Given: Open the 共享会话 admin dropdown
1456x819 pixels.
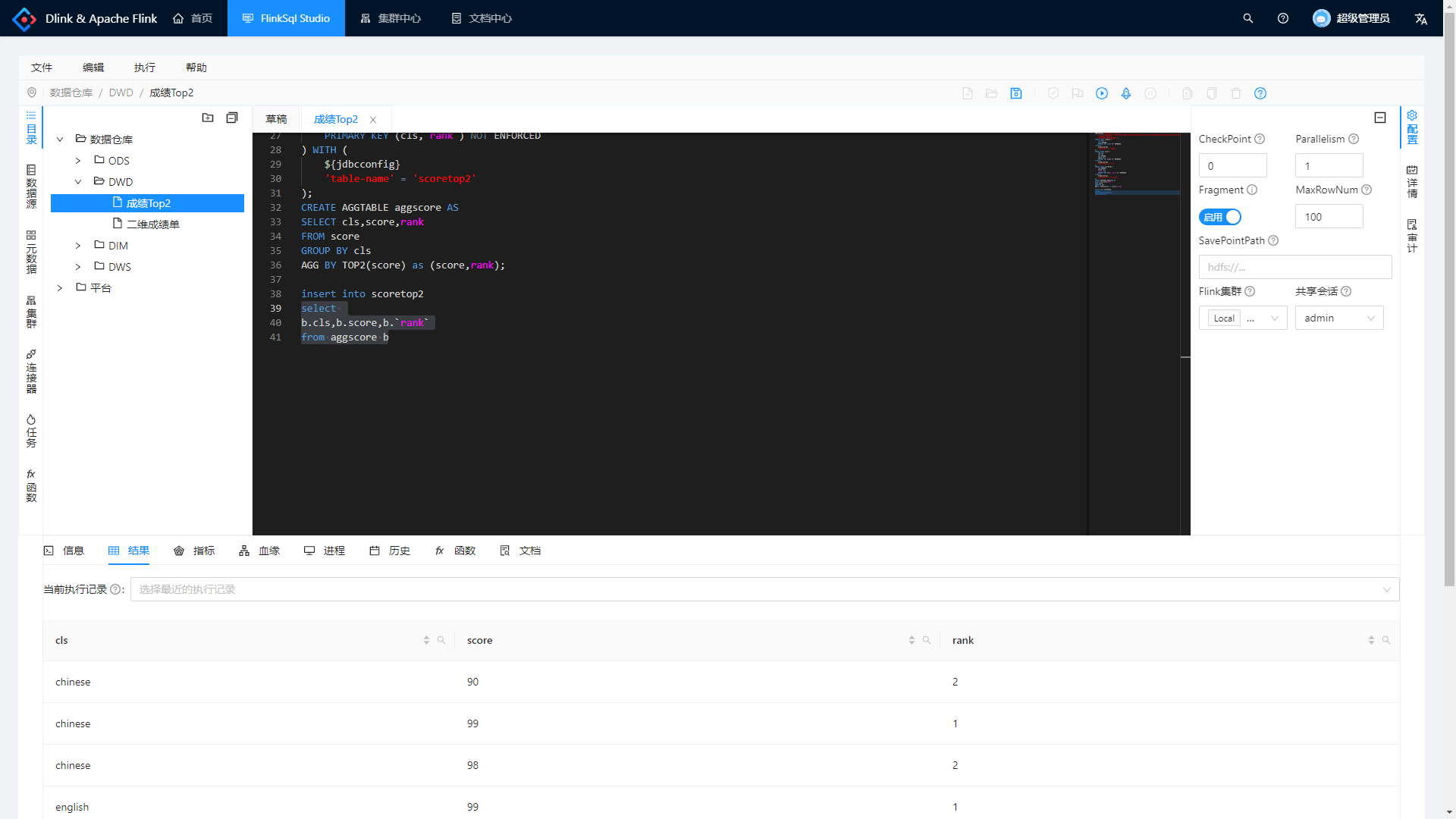Looking at the screenshot, I should 1339,318.
